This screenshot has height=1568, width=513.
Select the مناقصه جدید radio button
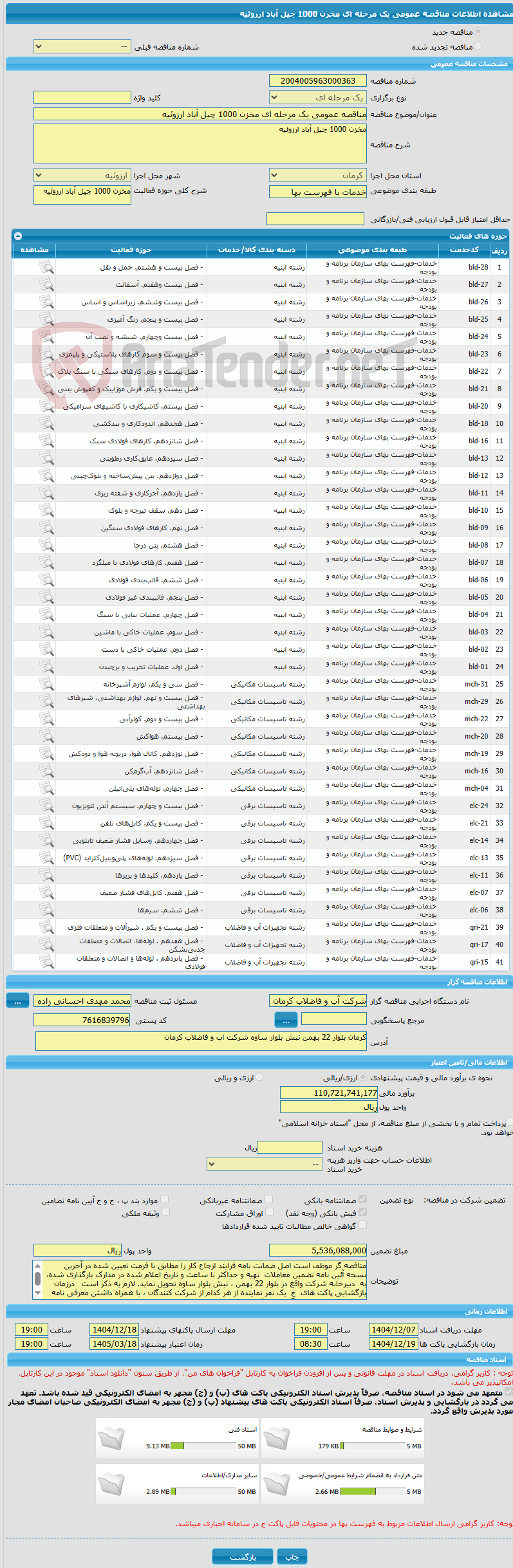pyautogui.click(x=478, y=32)
